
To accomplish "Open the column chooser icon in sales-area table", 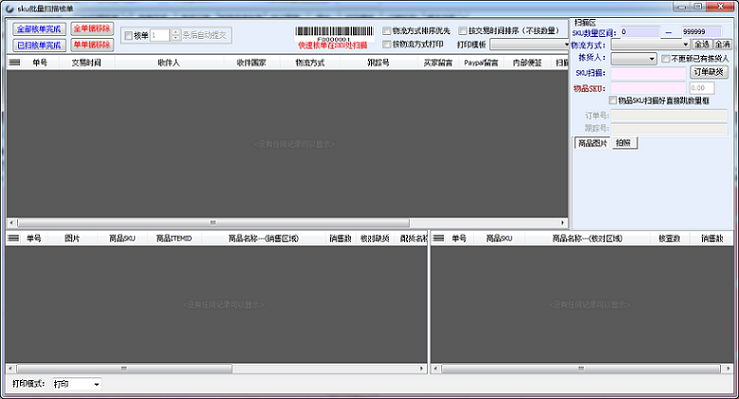I will click(x=14, y=238).
